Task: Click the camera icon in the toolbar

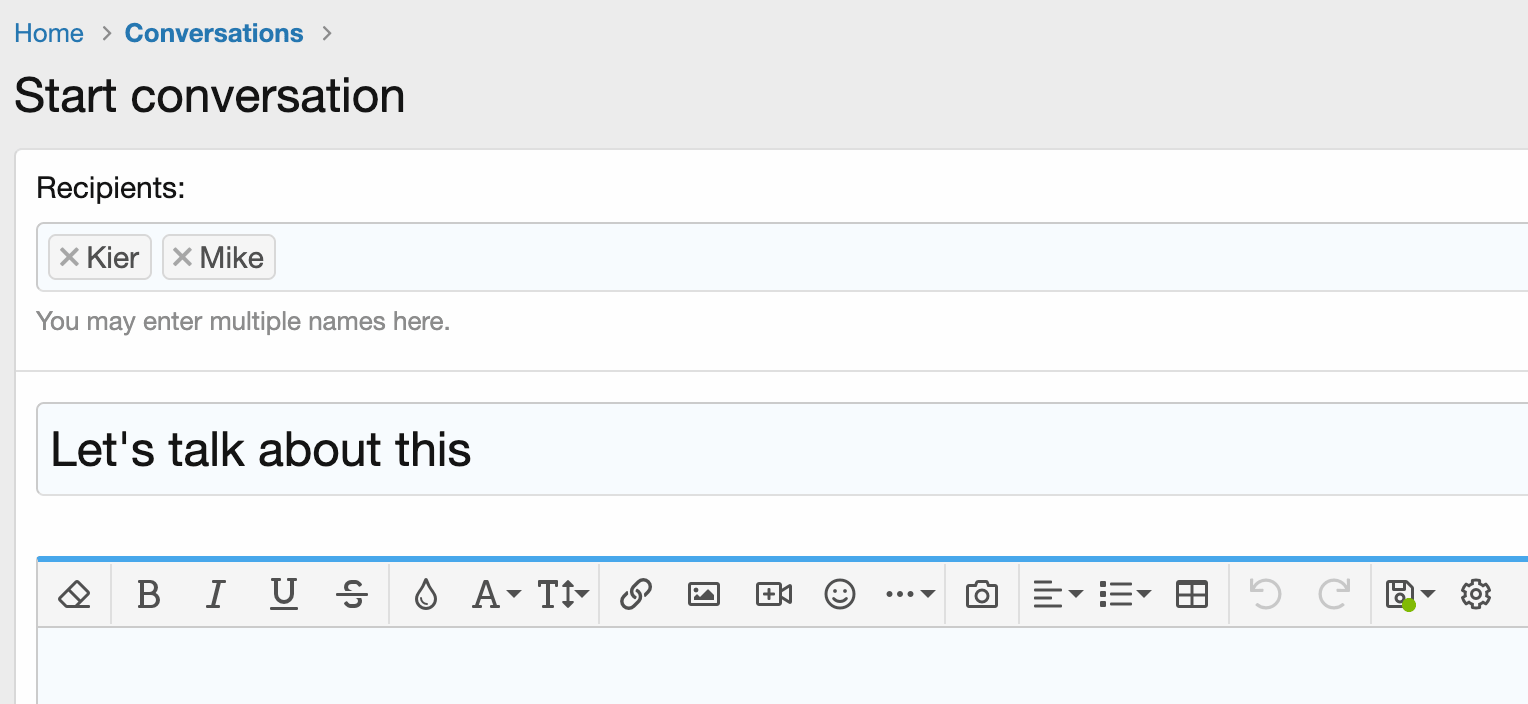Action: pos(981,595)
